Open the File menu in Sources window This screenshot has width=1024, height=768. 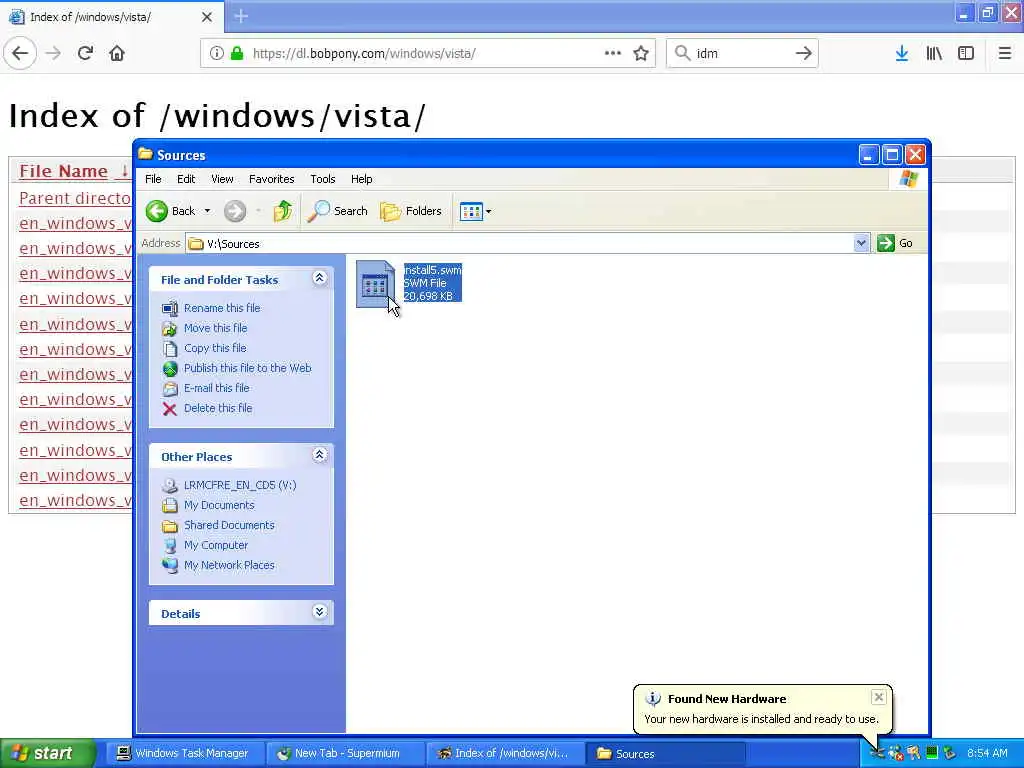(153, 179)
